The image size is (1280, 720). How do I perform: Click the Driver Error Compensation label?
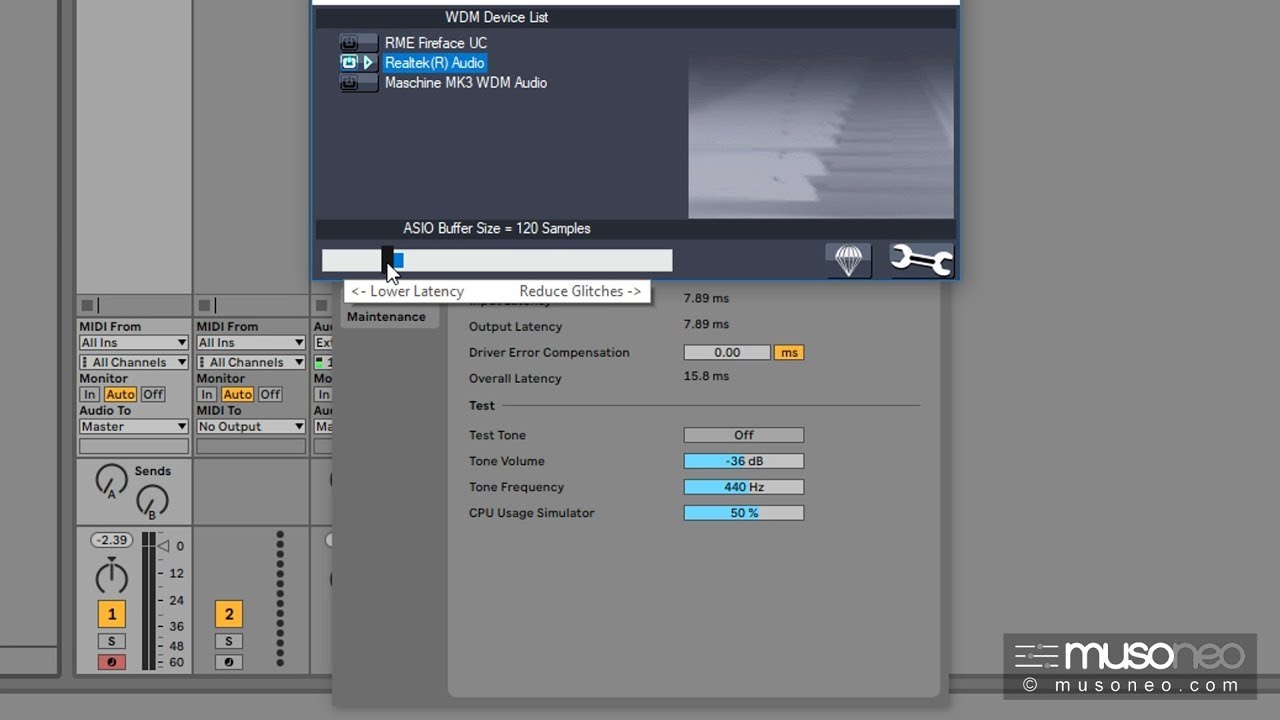click(x=549, y=352)
